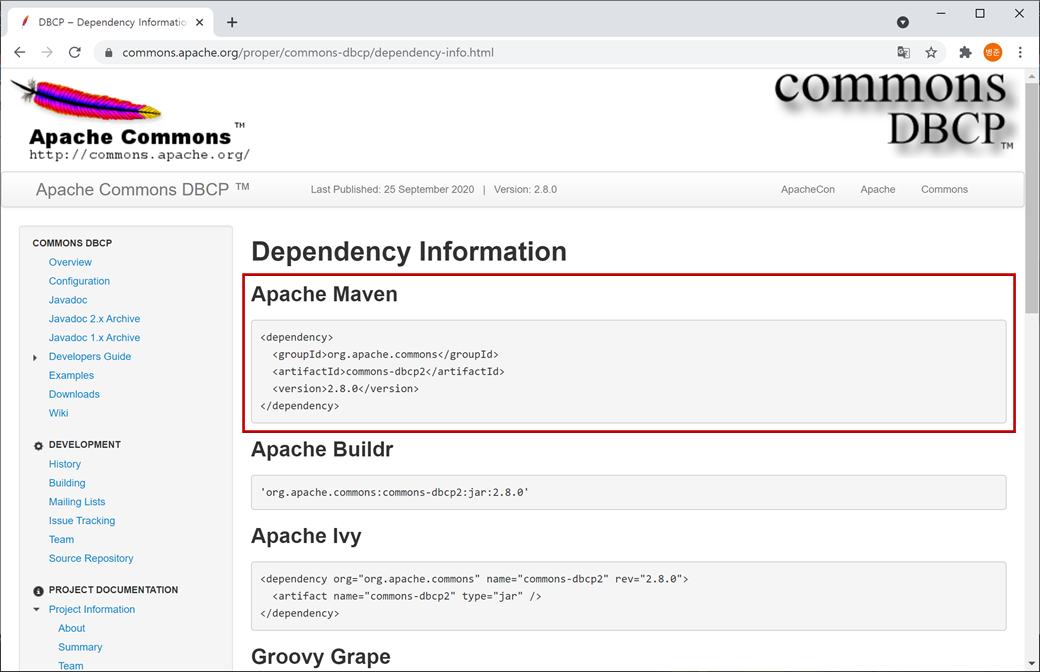Open the Mailing Lists link
Image resolution: width=1040 pixels, height=672 pixels.
77,502
